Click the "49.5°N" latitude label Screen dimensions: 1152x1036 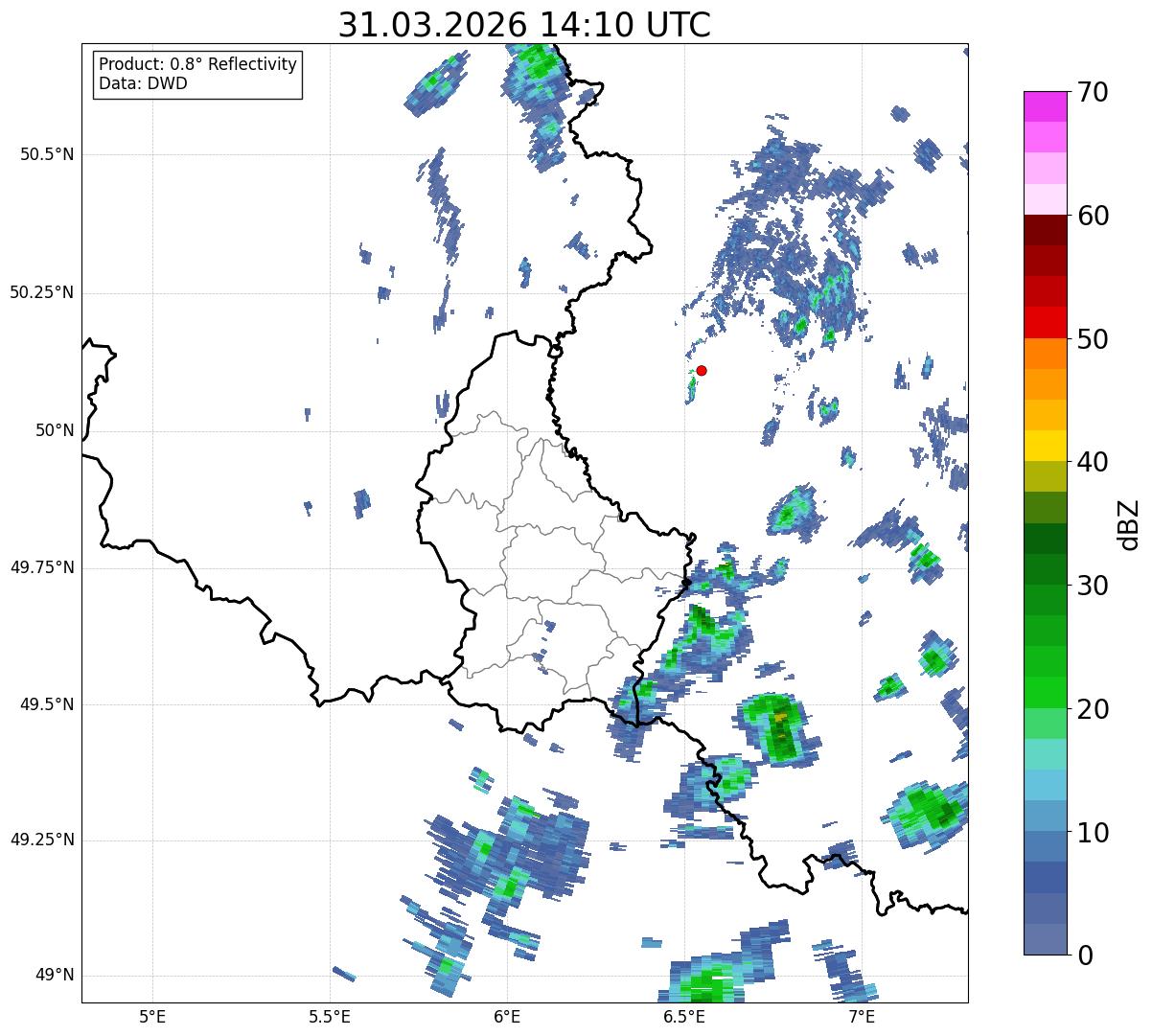[47, 704]
